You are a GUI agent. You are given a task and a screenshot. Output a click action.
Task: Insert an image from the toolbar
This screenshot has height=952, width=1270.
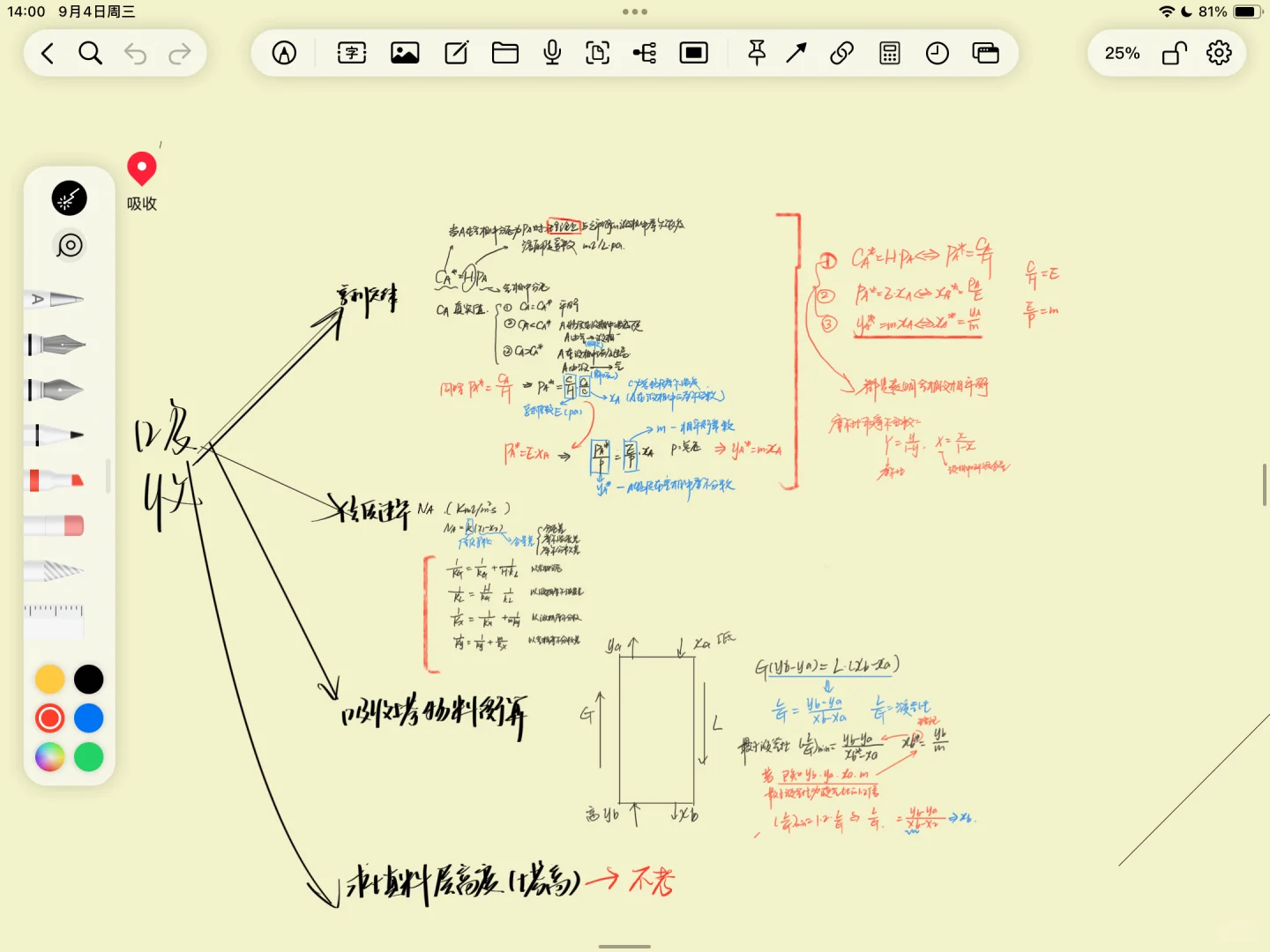click(x=405, y=54)
